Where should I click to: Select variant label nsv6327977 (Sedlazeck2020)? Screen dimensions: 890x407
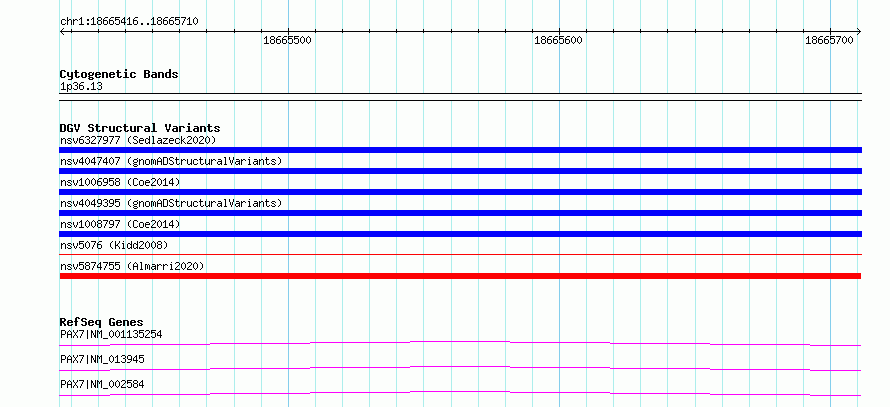click(138, 140)
